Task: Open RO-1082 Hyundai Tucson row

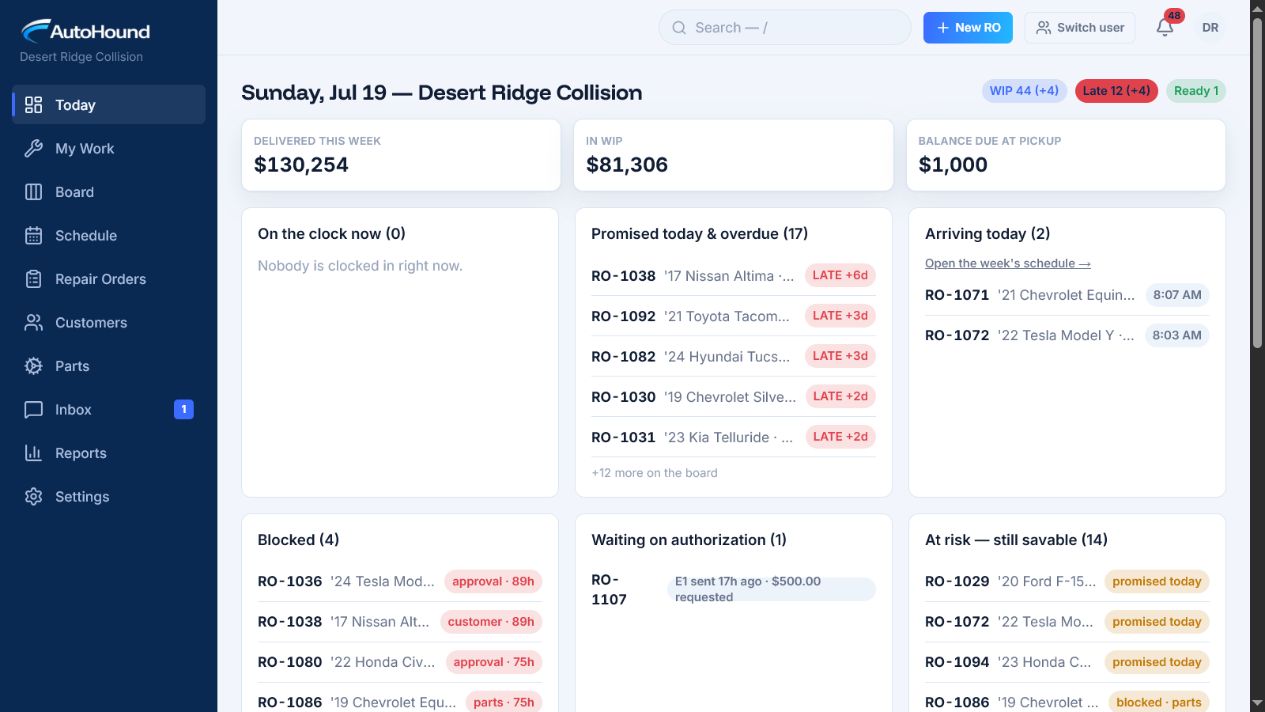Action: coord(733,356)
